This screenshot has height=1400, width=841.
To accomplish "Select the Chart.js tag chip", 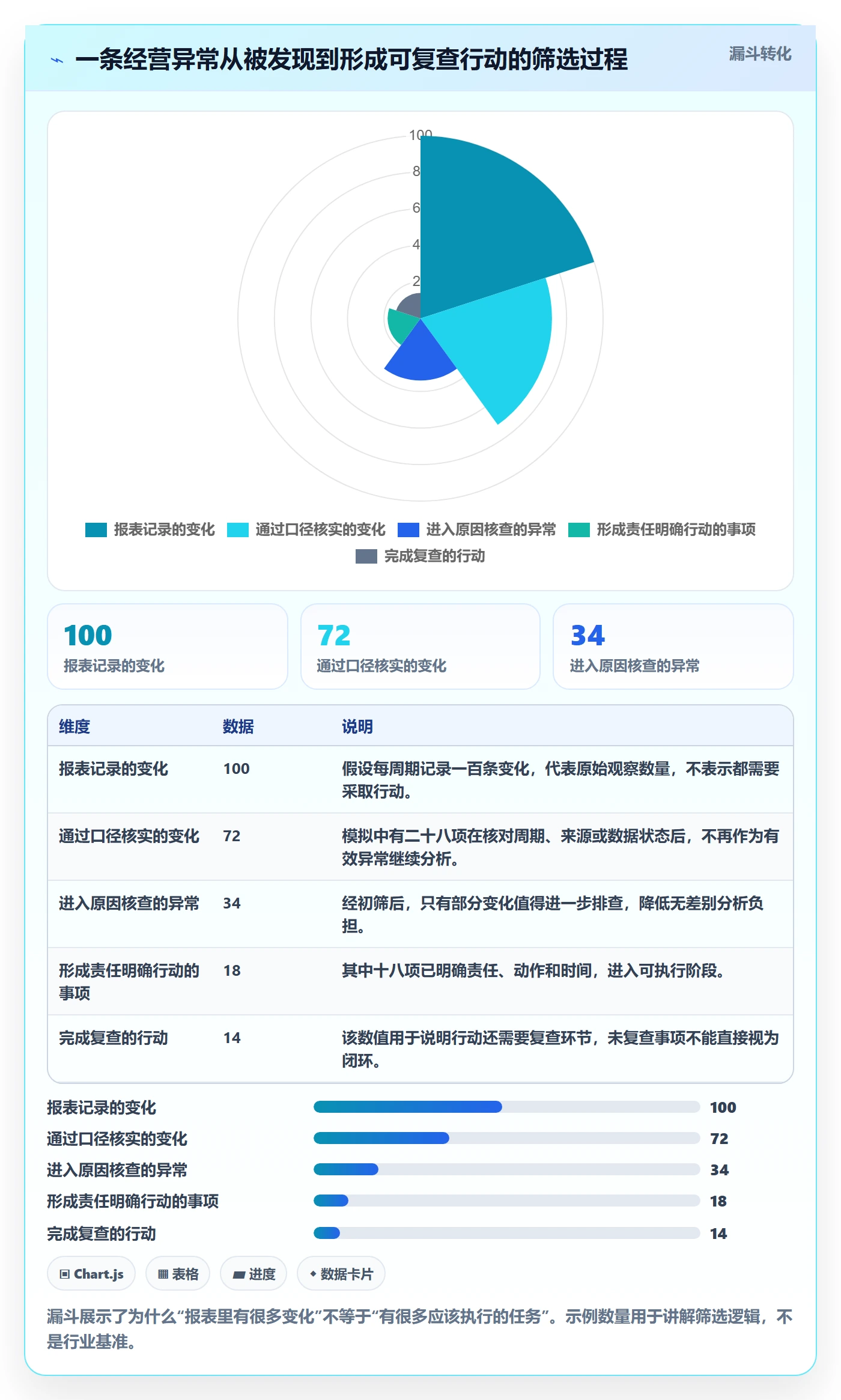I will click(x=91, y=1273).
